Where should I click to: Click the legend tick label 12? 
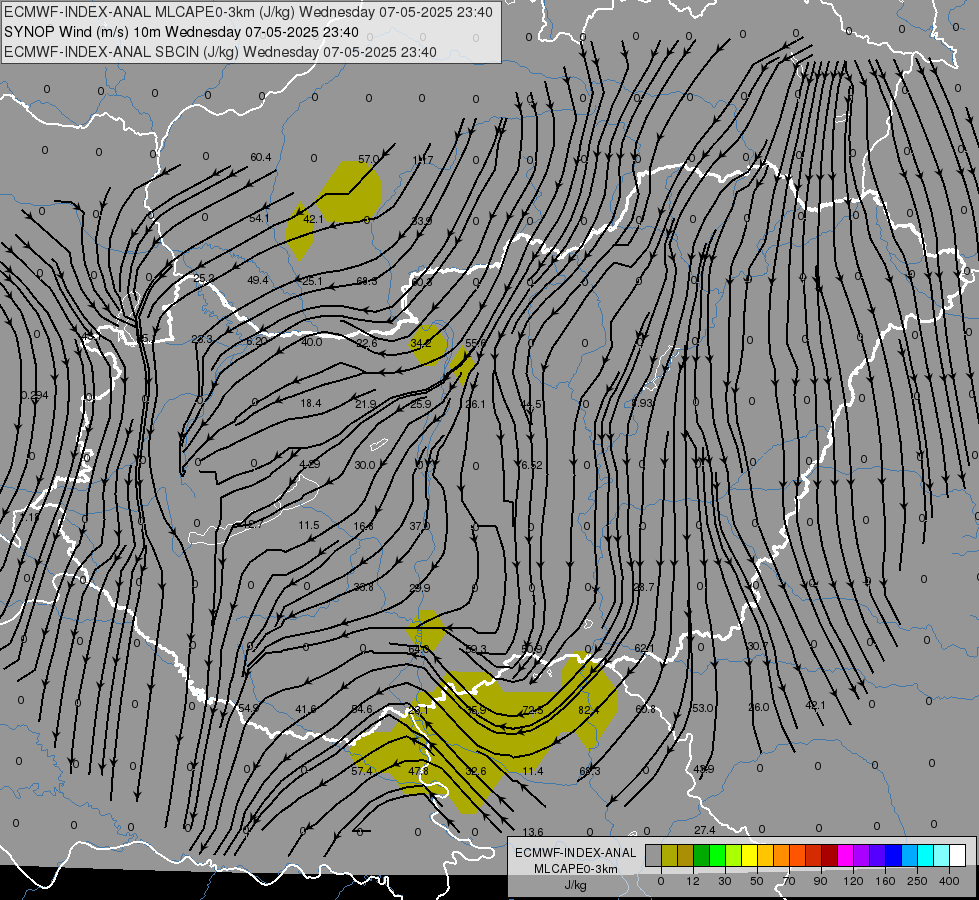pyautogui.click(x=692, y=881)
